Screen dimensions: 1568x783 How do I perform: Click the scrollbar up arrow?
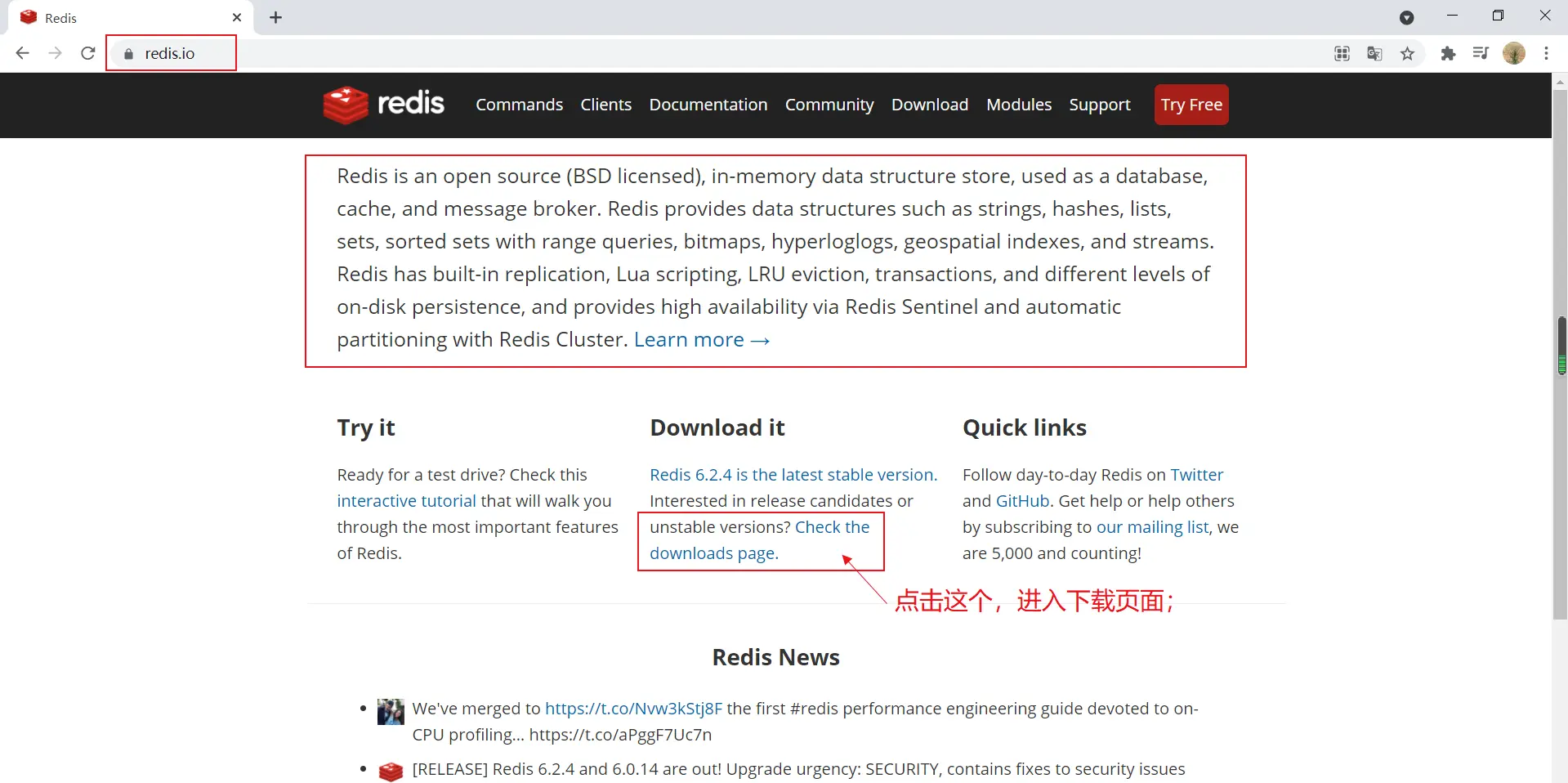[x=1561, y=82]
